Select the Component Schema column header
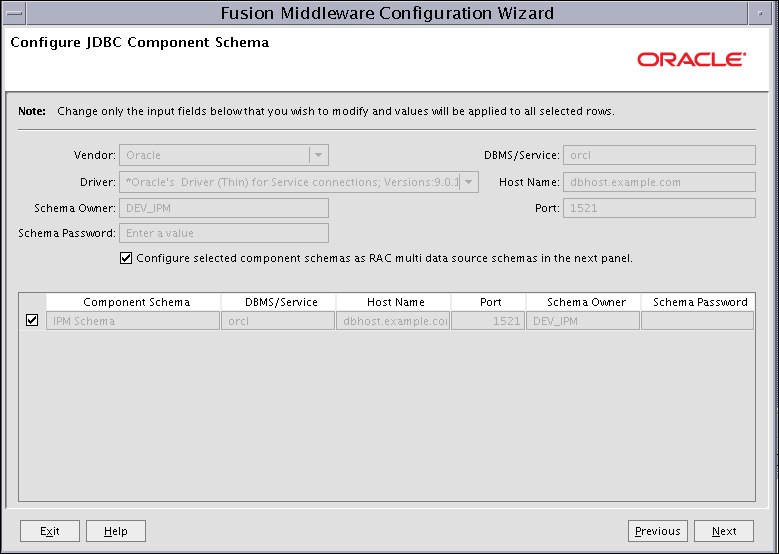 (134, 302)
